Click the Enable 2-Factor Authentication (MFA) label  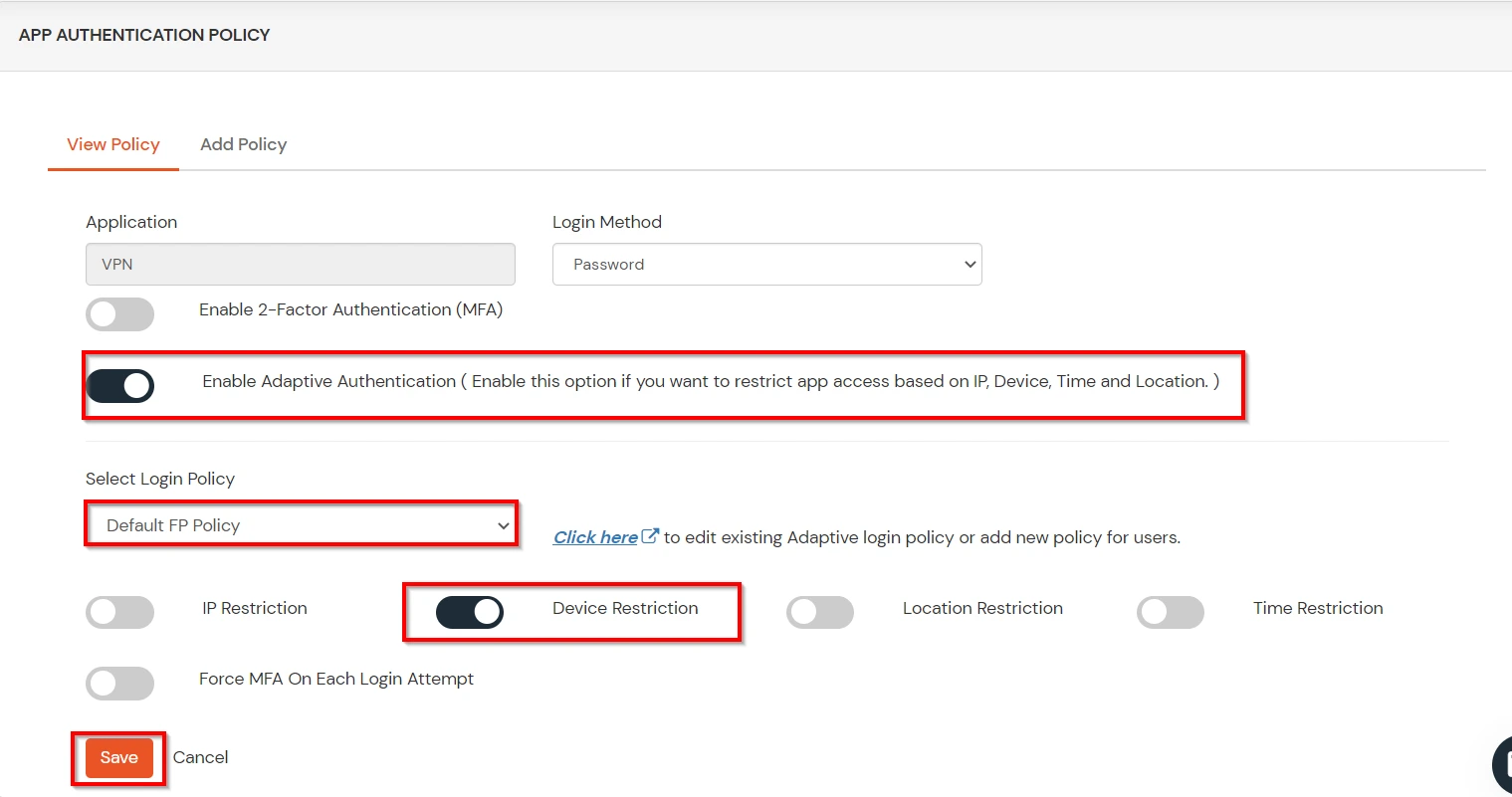pyautogui.click(x=350, y=309)
